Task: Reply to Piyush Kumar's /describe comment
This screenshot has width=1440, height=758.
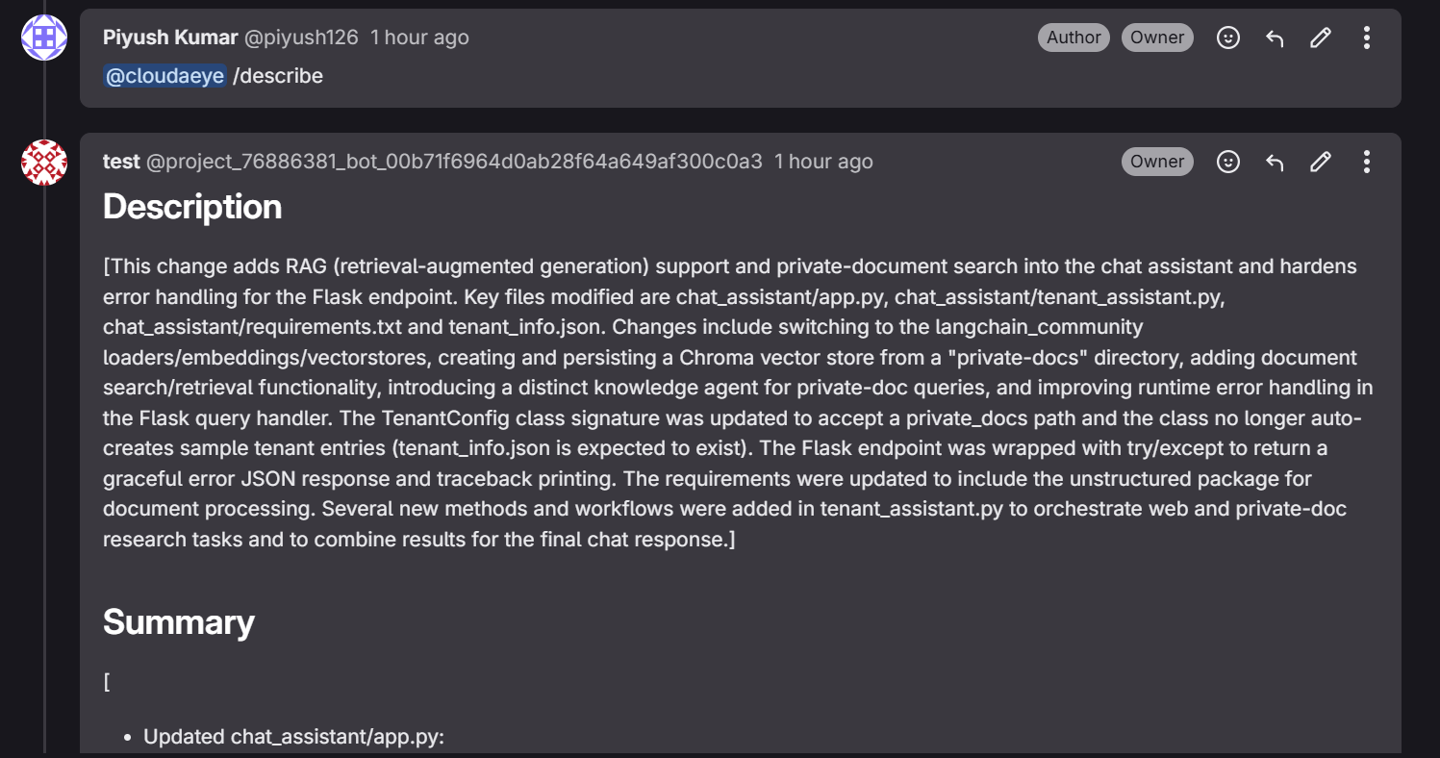Action: tap(1274, 37)
